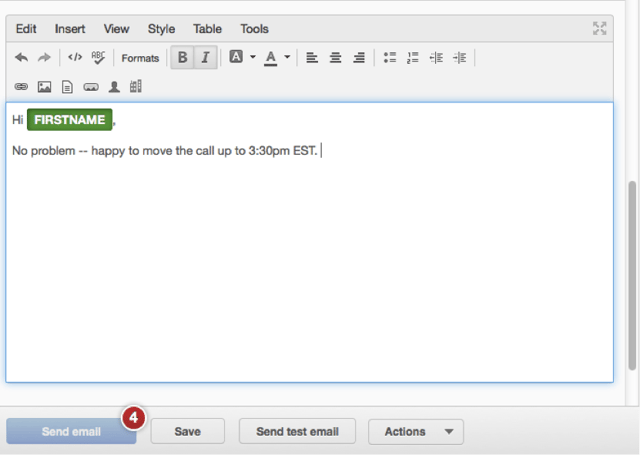Open the Insert menu

(70, 29)
